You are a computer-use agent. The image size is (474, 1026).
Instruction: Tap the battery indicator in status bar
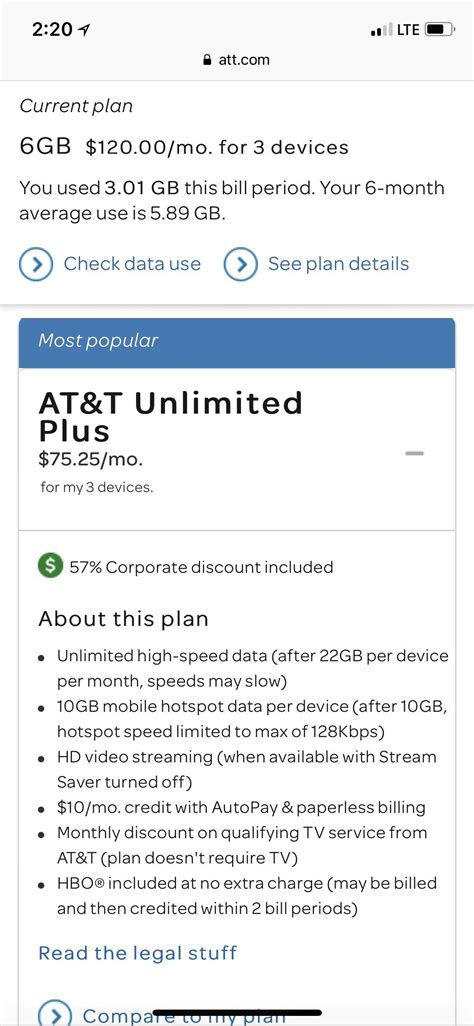point(440,29)
